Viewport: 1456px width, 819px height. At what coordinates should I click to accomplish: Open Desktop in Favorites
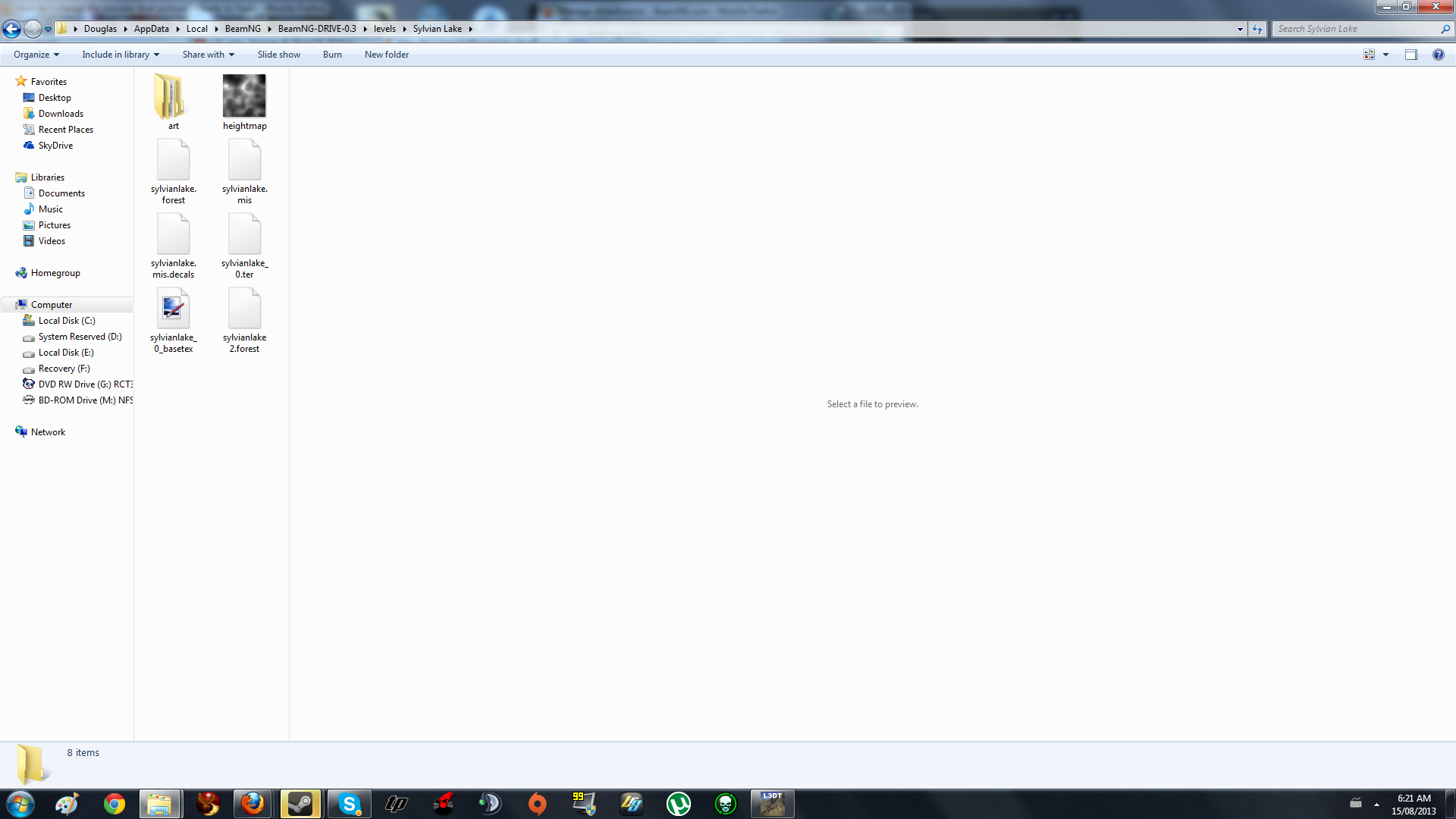[x=55, y=98]
